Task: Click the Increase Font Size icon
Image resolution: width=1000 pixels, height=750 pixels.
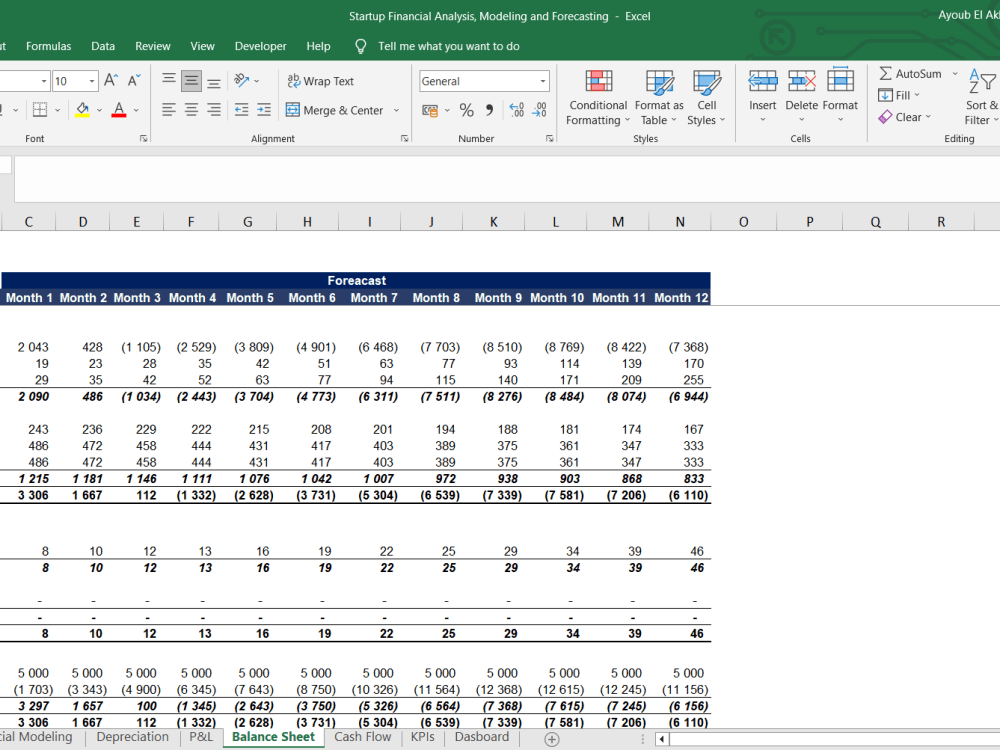Action: 112,81
